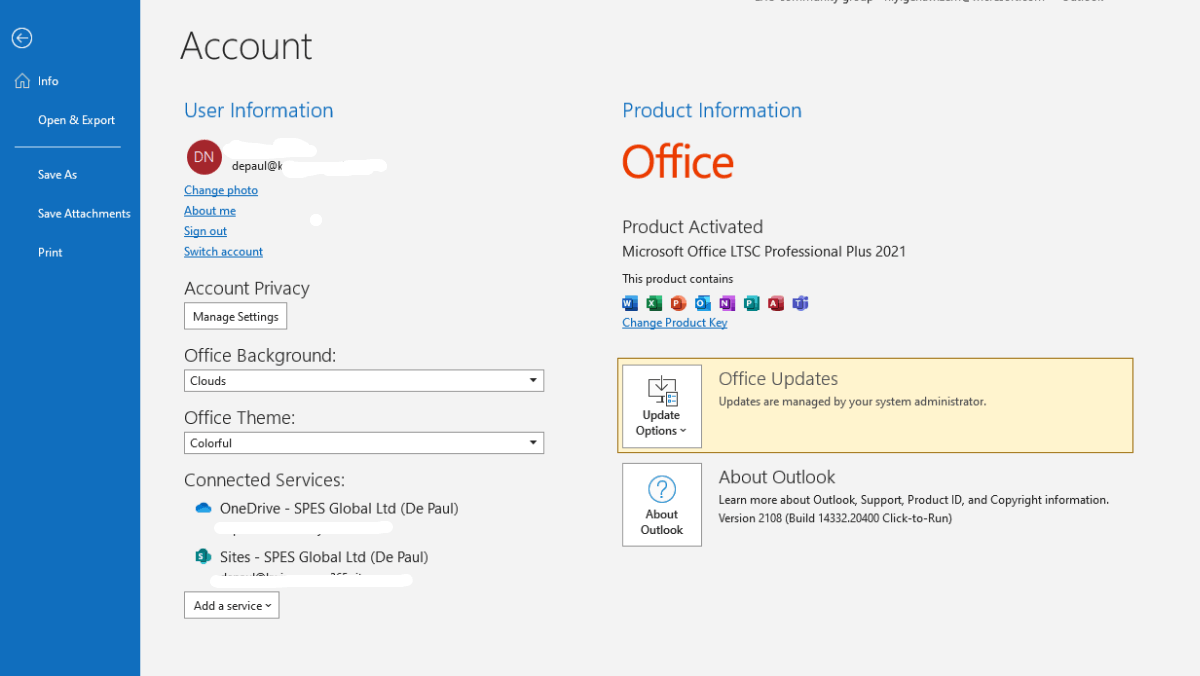Click the Outlook product icon
This screenshot has height=676, width=1200.
[x=702, y=303]
